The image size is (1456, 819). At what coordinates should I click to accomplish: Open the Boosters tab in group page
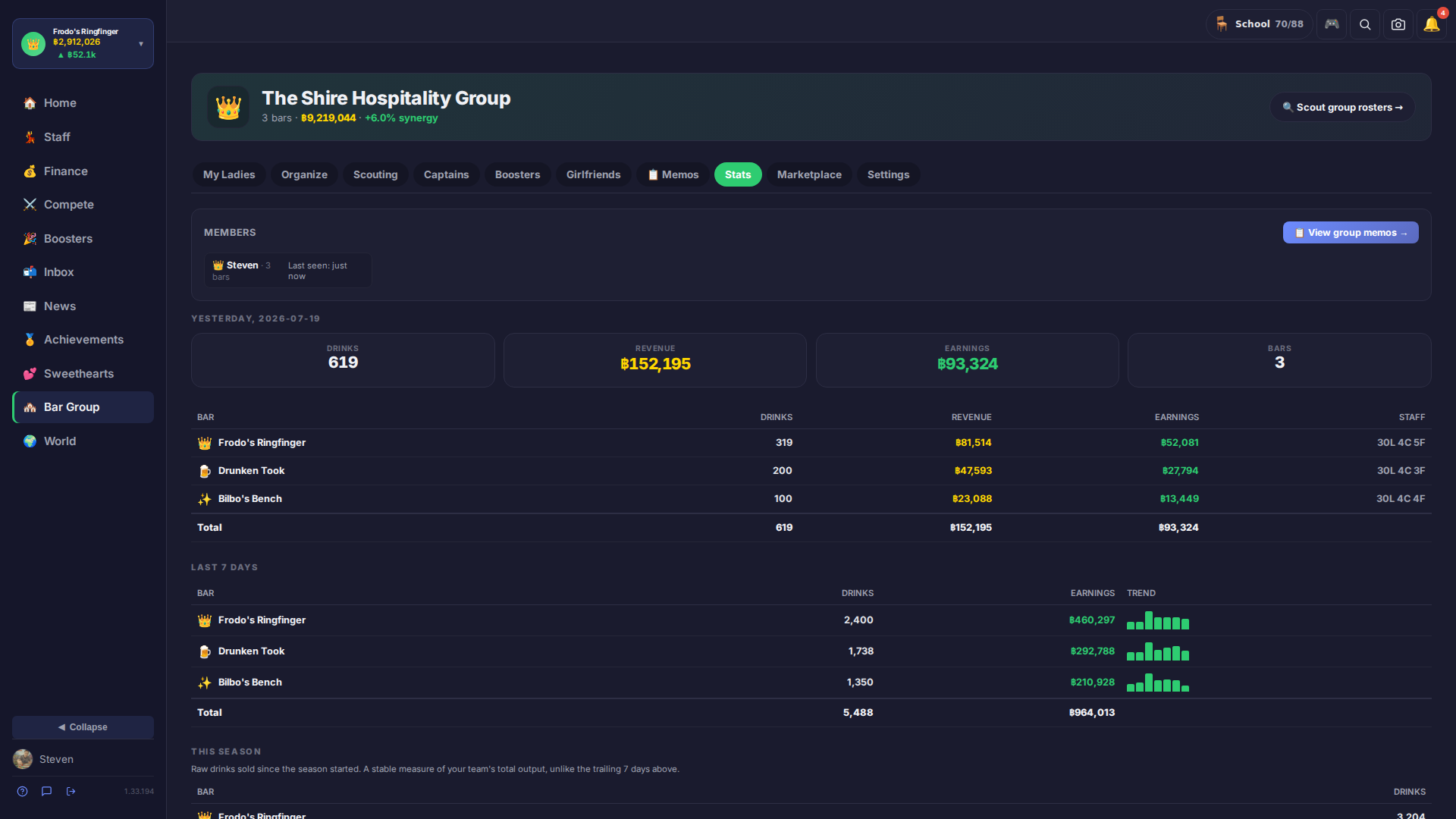click(x=517, y=174)
